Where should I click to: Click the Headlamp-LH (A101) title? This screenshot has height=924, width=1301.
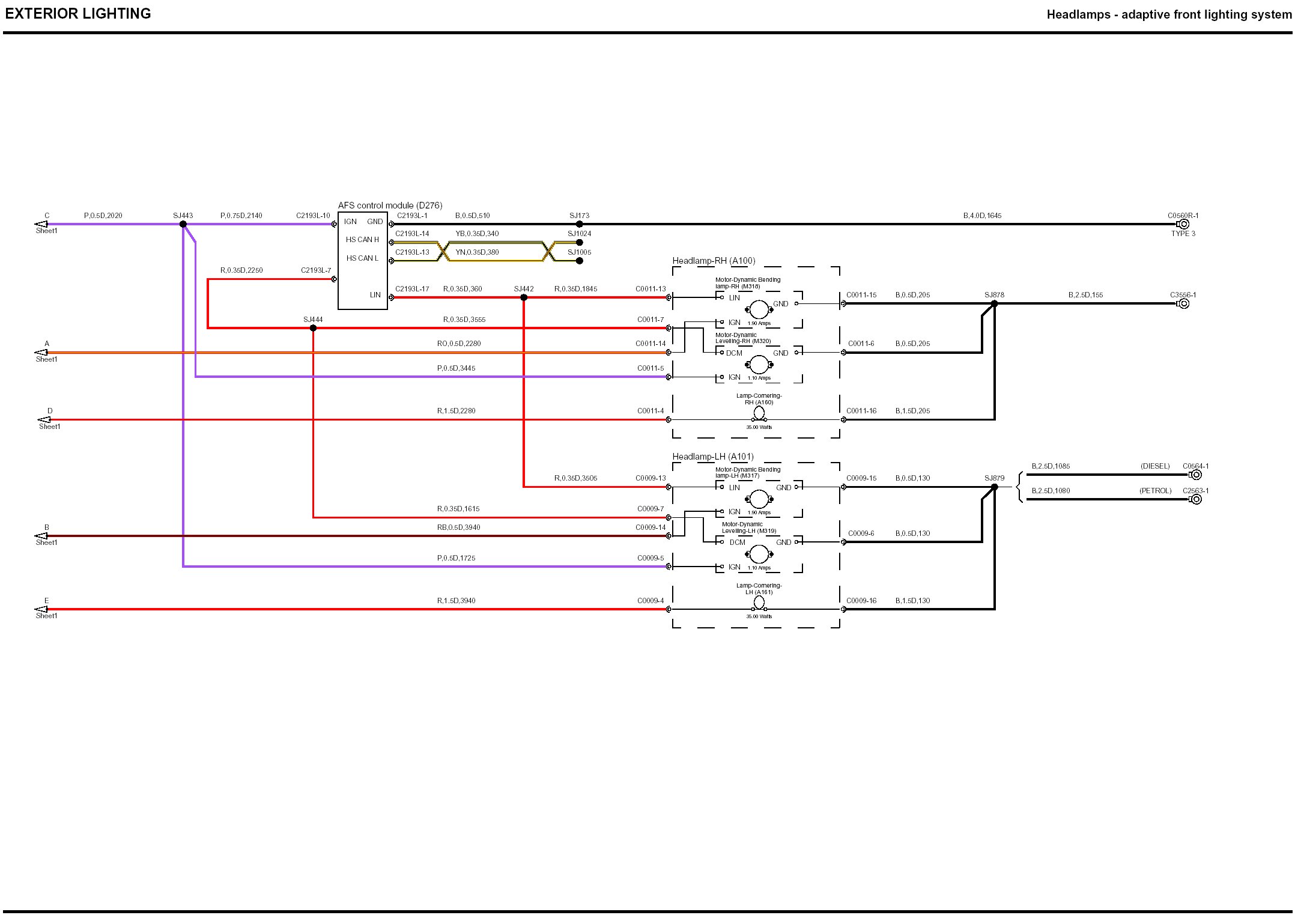713,457
